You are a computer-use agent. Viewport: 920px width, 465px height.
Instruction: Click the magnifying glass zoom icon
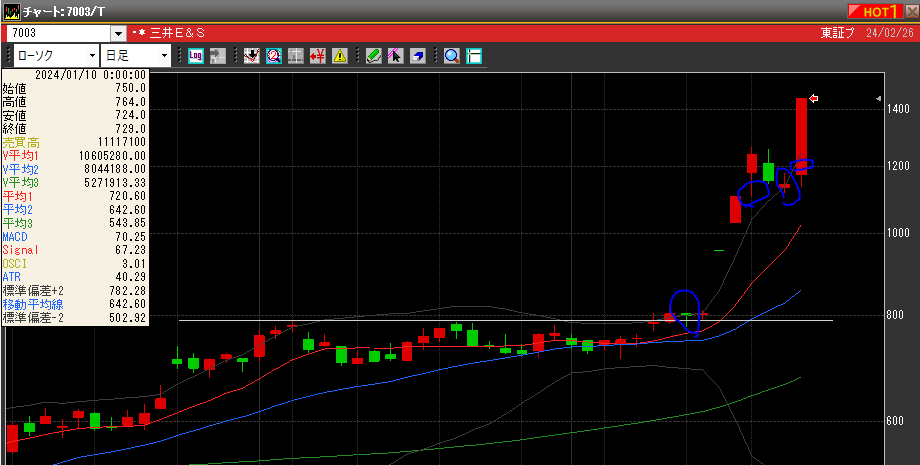(452, 56)
